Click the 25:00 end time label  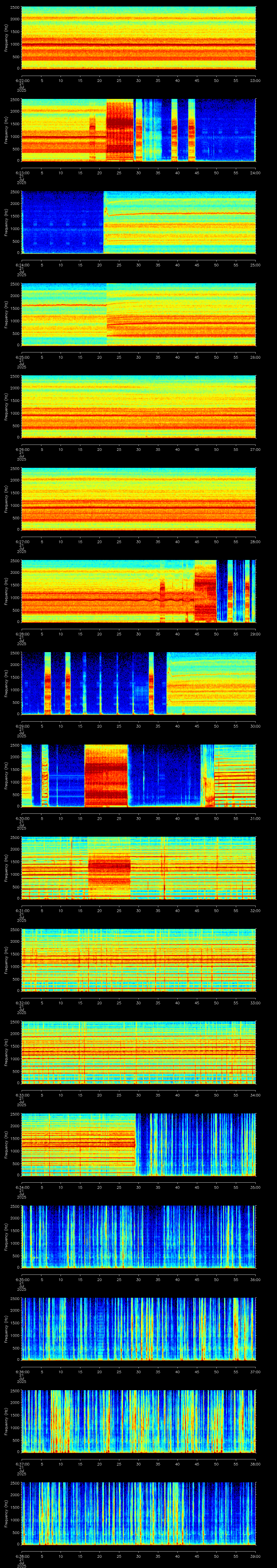[x=255, y=265]
